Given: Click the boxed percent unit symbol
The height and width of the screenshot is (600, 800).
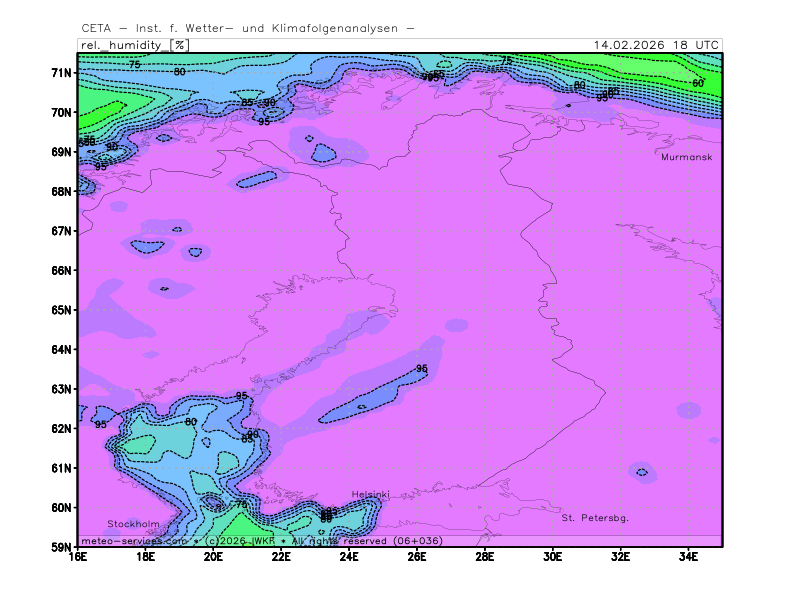Looking at the screenshot, I should [179, 45].
